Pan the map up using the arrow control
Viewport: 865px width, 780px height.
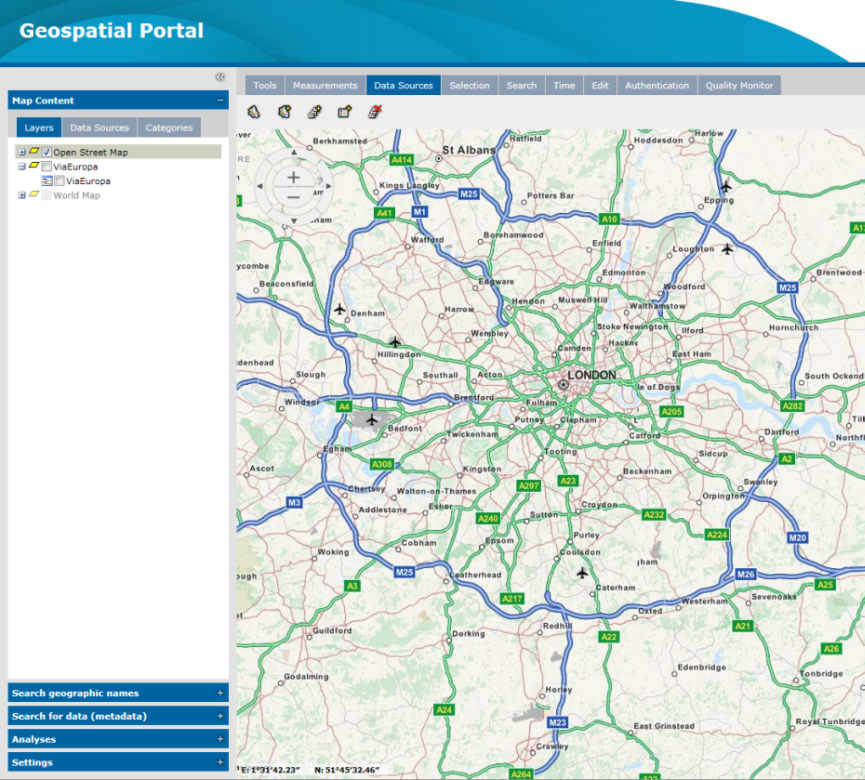click(x=293, y=154)
